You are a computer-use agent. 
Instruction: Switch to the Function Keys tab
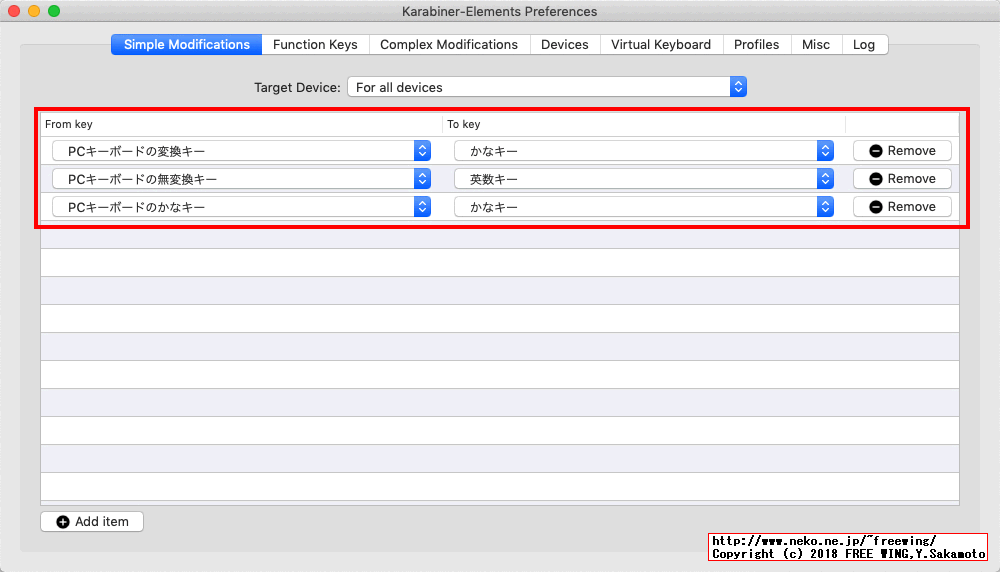click(x=315, y=45)
